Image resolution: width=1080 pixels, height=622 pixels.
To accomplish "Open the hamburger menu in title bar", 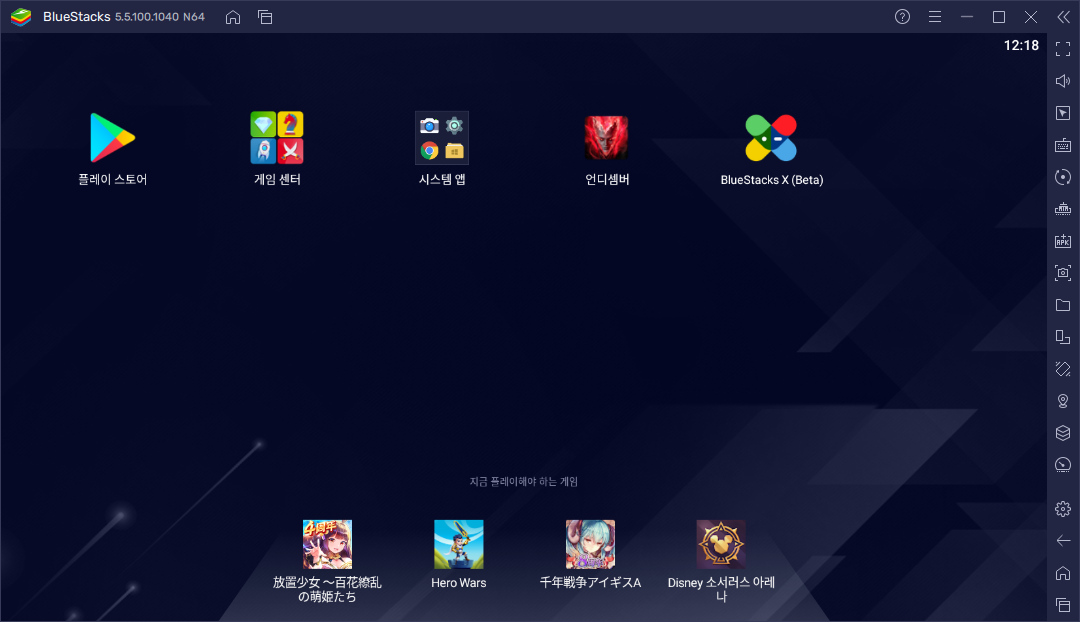I will 935,17.
